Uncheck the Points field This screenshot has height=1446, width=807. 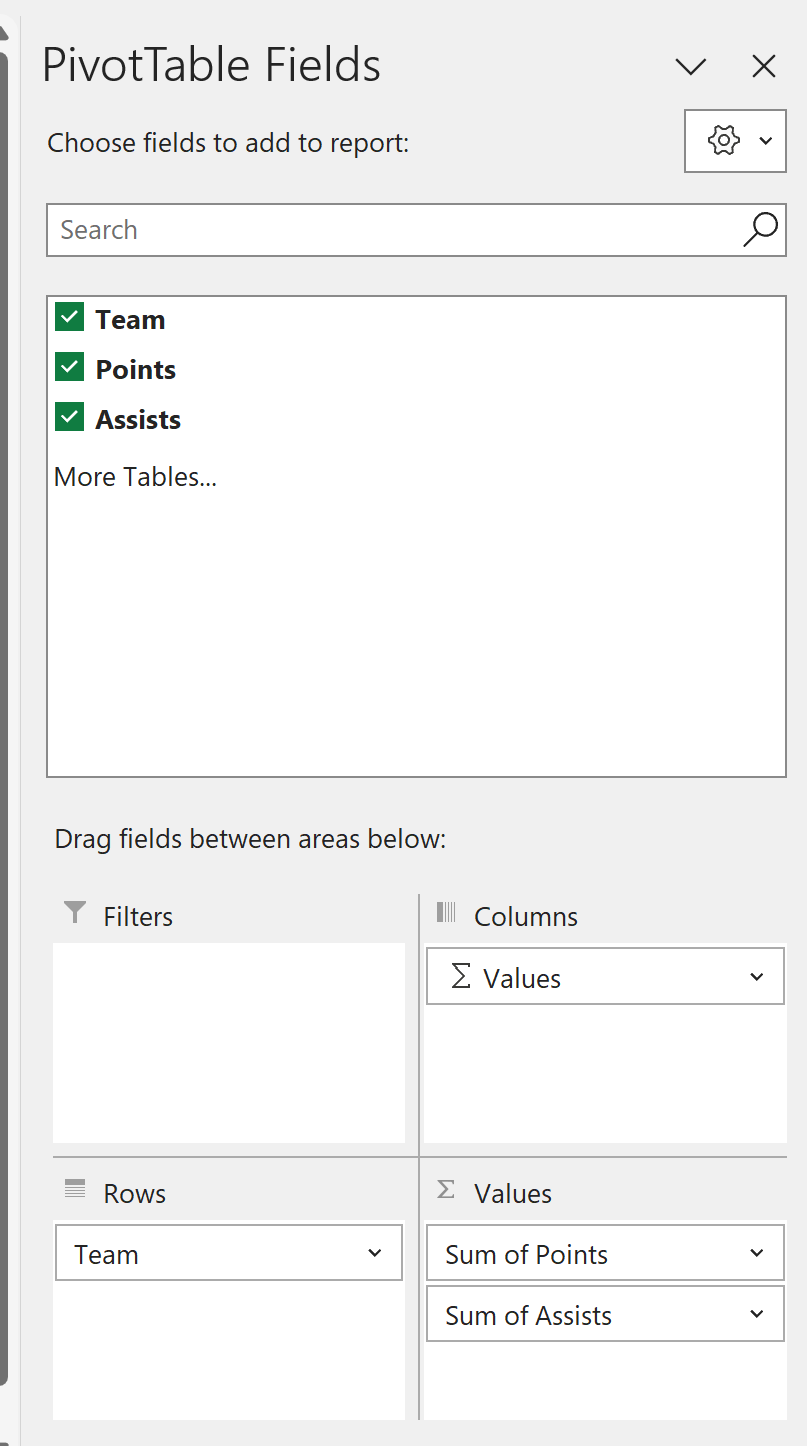pyautogui.click(x=69, y=367)
